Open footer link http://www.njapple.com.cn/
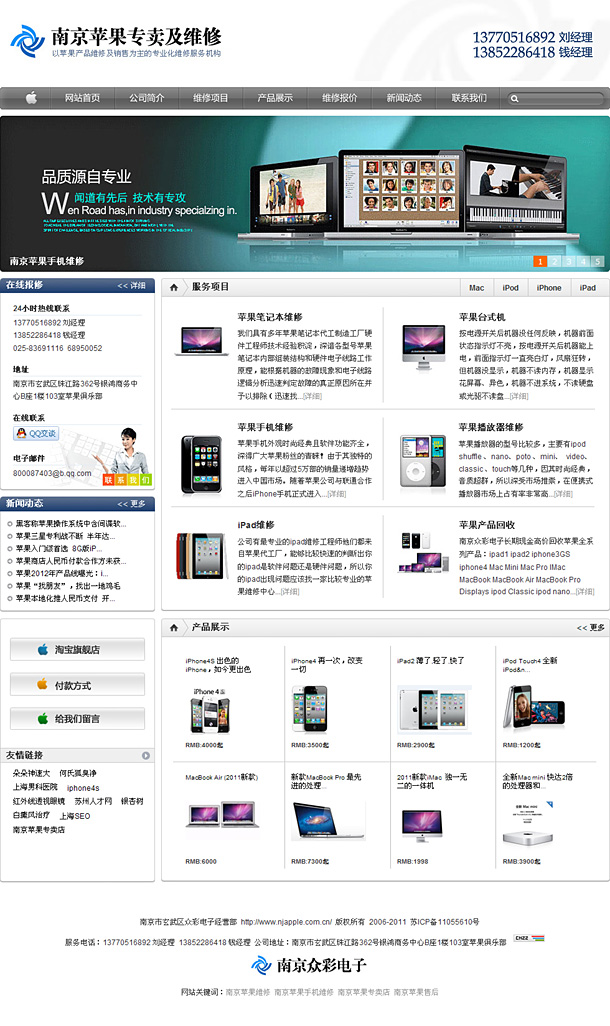610x1026 pixels. (x=286, y=922)
